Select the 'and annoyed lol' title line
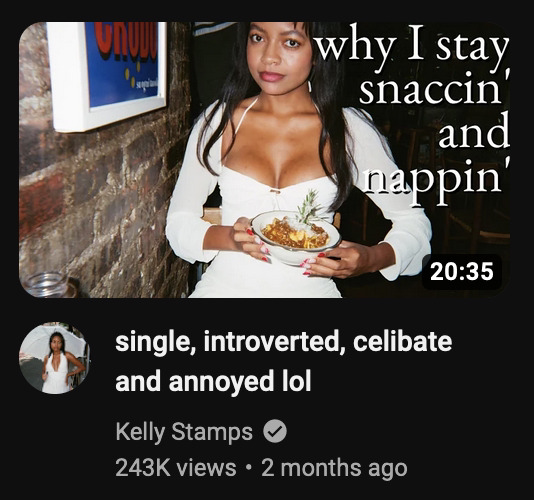The image size is (534, 500). (213, 382)
